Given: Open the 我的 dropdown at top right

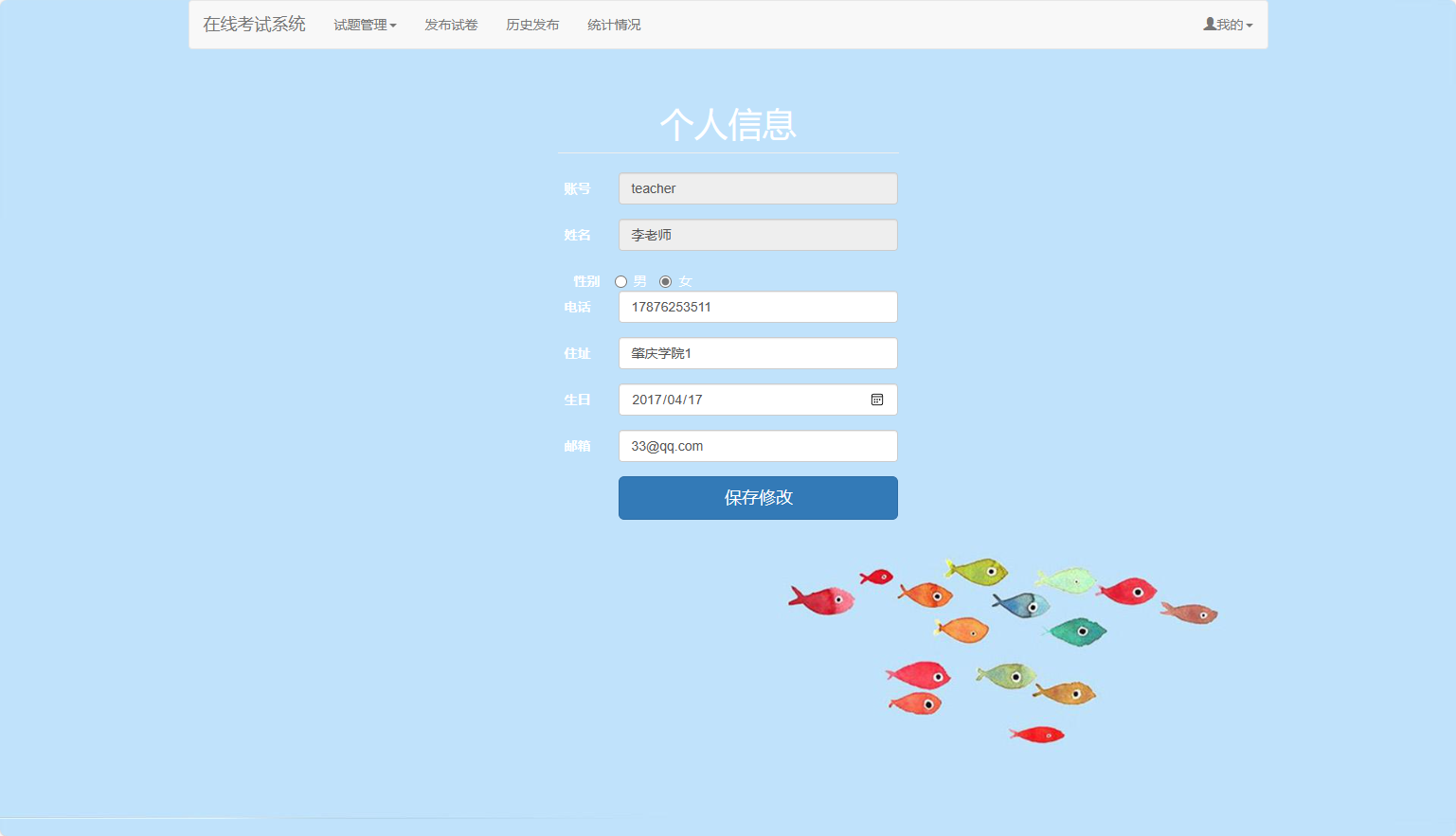Looking at the screenshot, I should coord(1228,24).
